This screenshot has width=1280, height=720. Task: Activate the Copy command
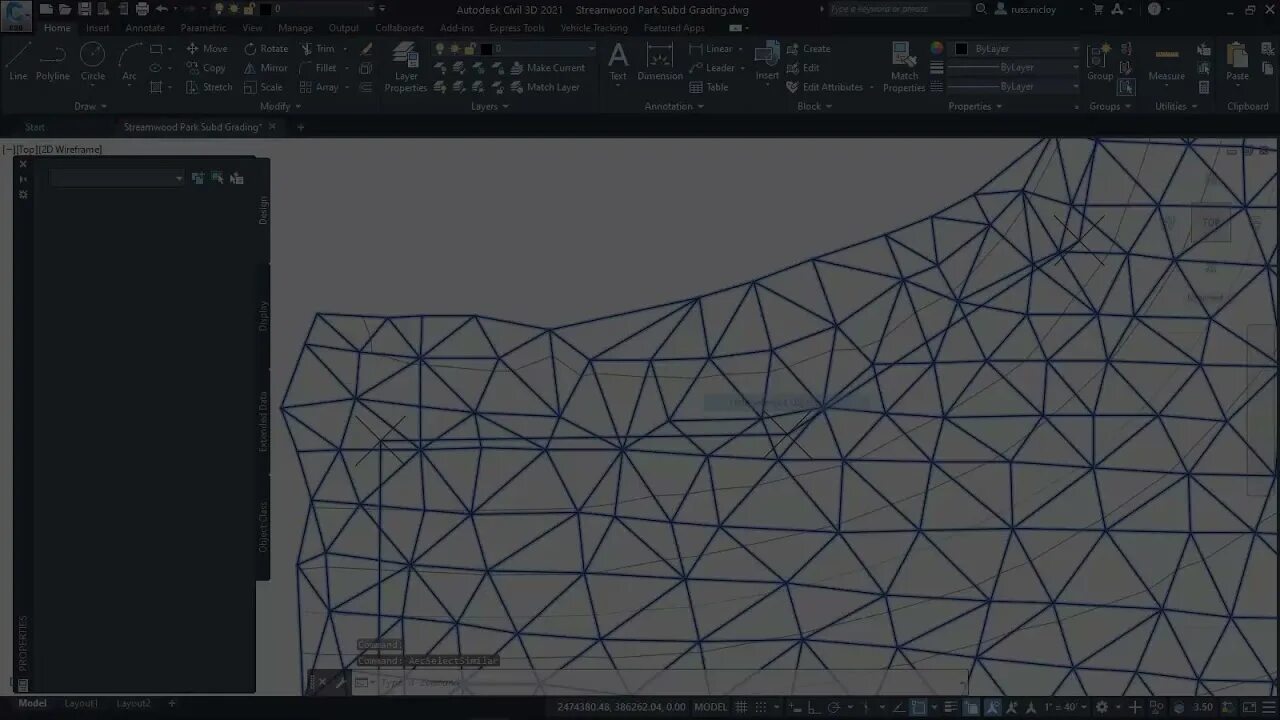tap(206, 68)
